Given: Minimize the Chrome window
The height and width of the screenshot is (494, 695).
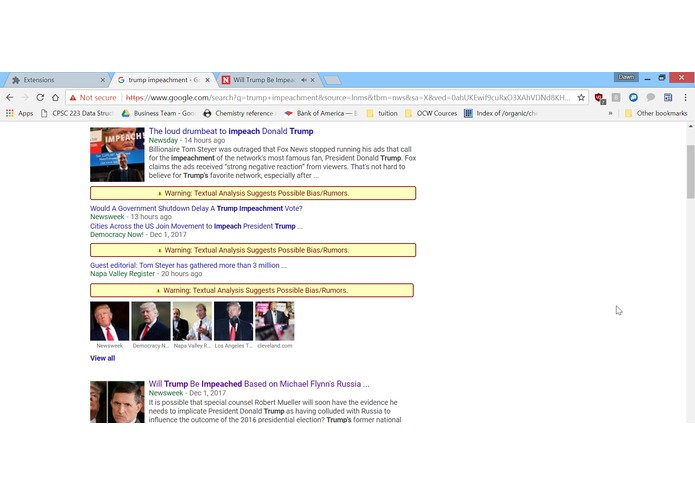Looking at the screenshot, I should point(648,78).
